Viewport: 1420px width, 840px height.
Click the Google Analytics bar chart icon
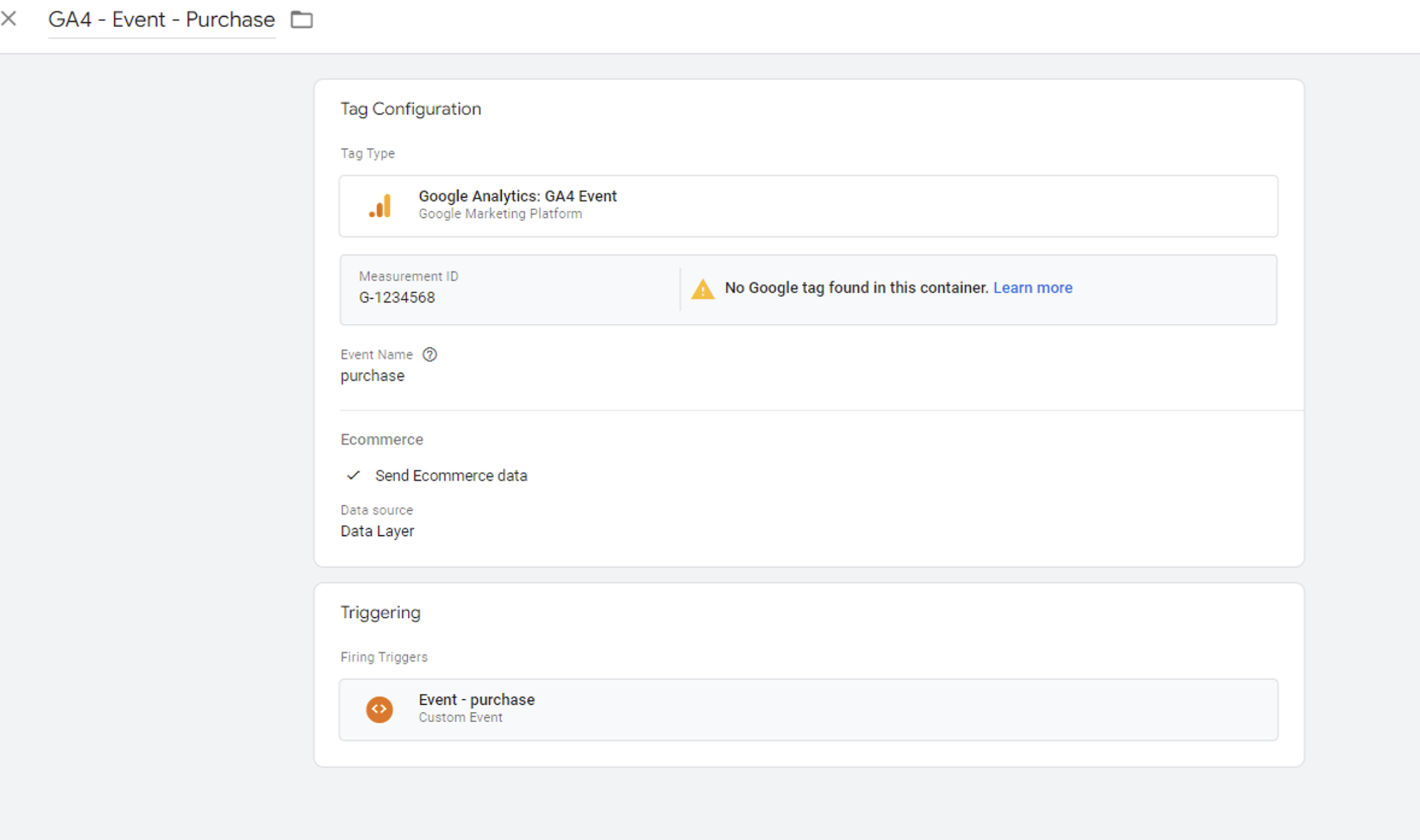point(380,205)
